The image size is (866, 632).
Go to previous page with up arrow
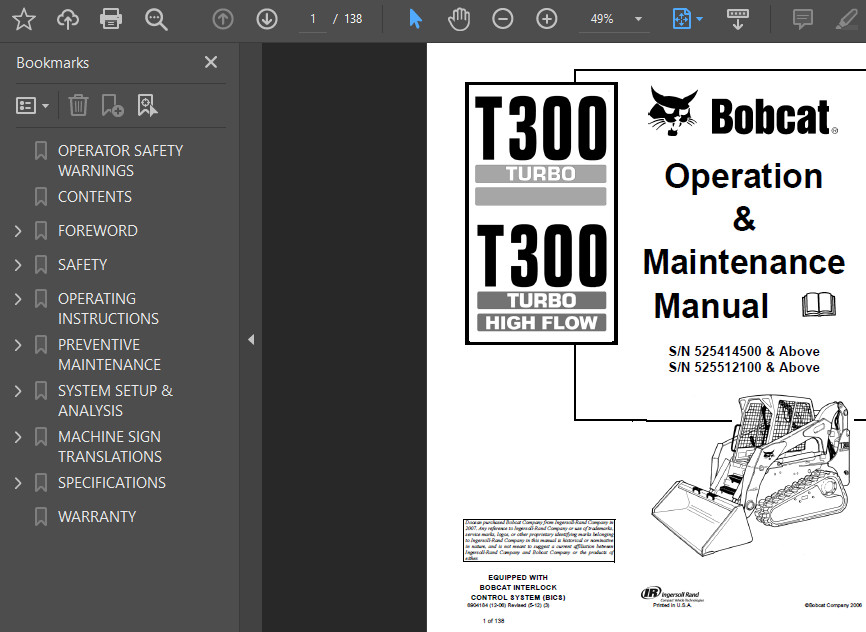pyautogui.click(x=223, y=19)
